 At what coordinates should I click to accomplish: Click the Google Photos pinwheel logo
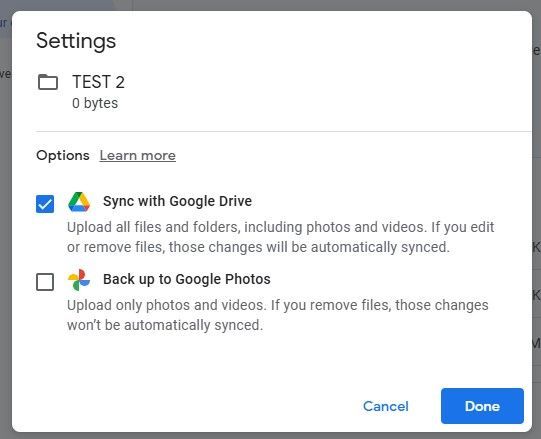point(79,280)
